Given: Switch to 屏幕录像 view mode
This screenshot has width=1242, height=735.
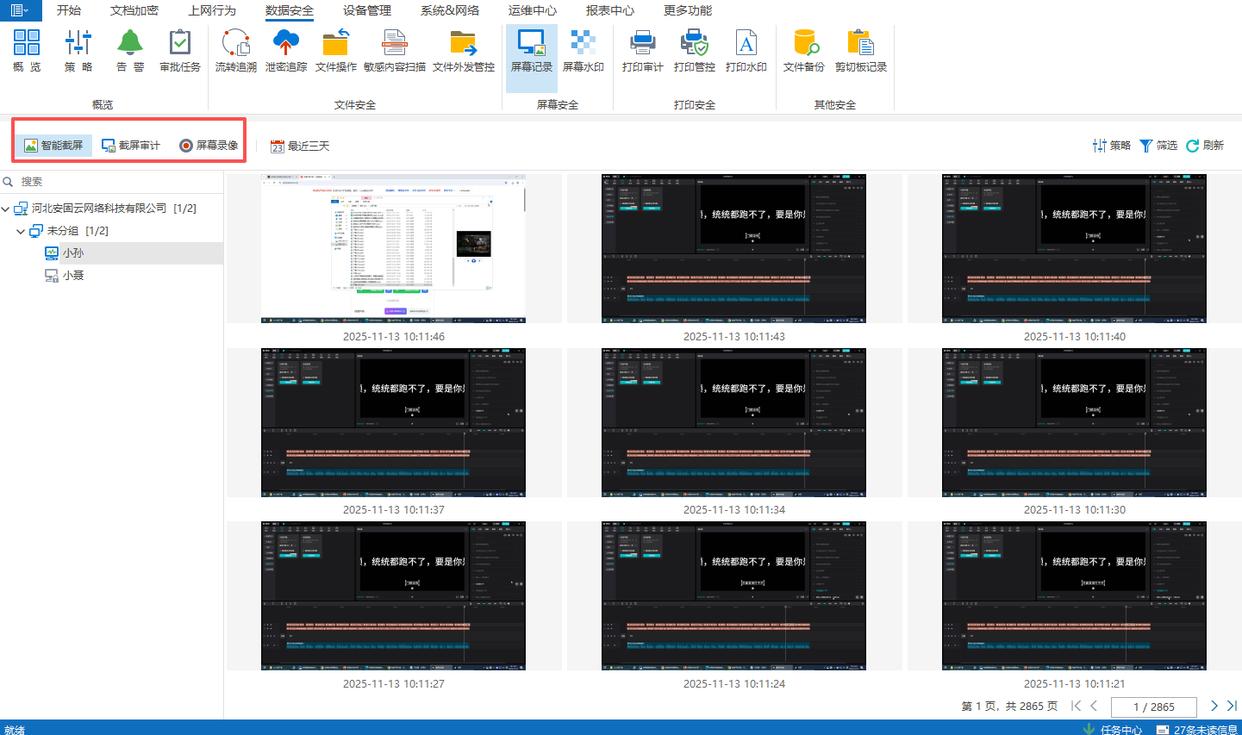Looking at the screenshot, I should (209, 145).
